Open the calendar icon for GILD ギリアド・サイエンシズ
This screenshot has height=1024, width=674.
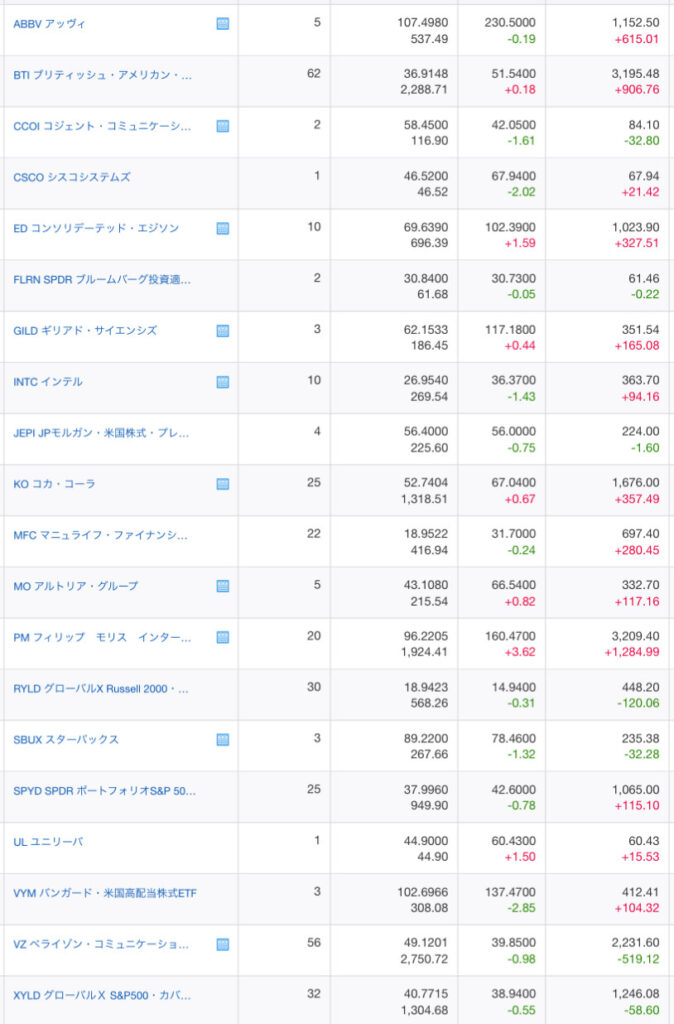[x=223, y=331]
